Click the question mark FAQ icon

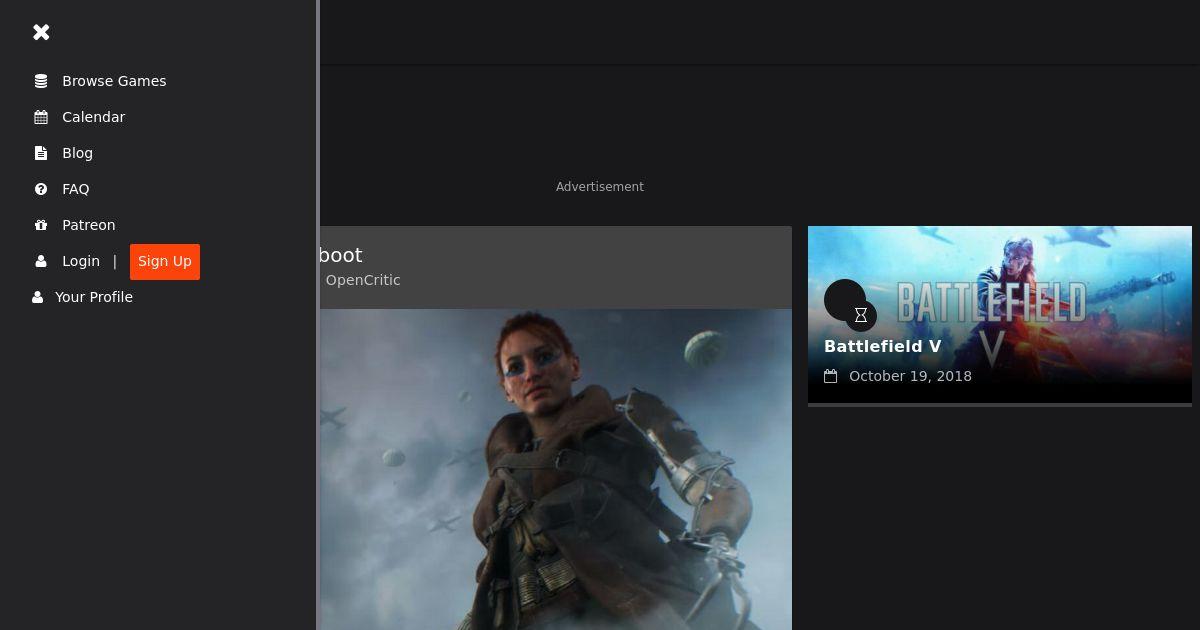41,189
